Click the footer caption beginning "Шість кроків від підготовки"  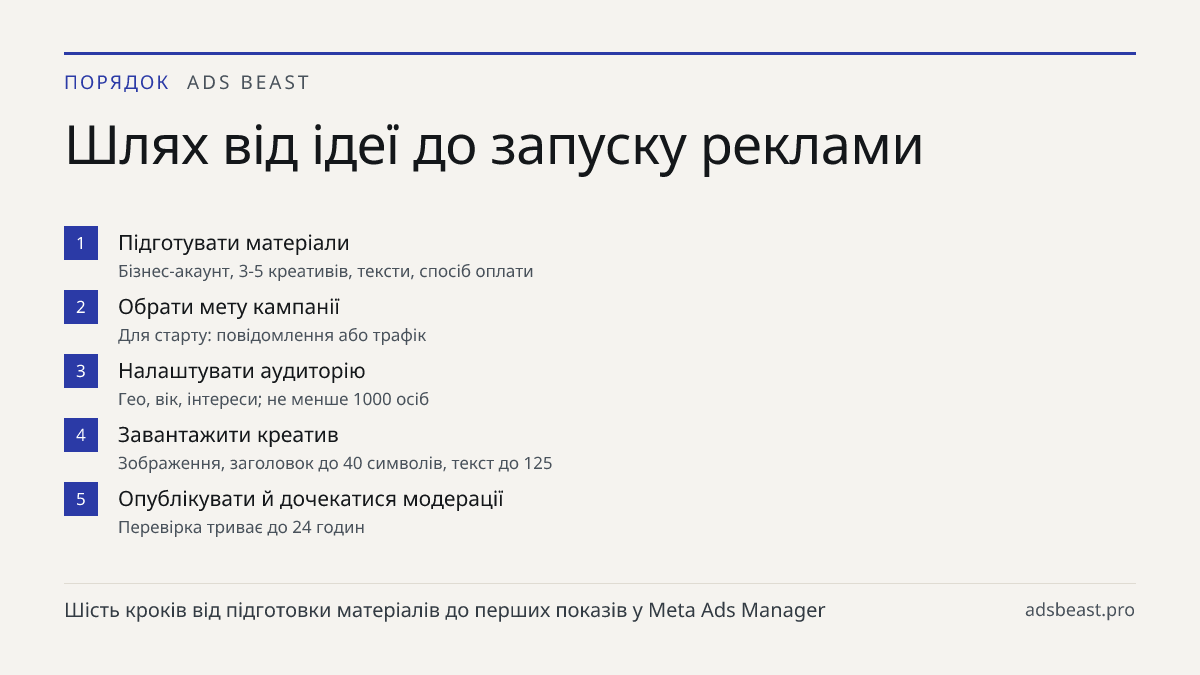coord(445,610)
